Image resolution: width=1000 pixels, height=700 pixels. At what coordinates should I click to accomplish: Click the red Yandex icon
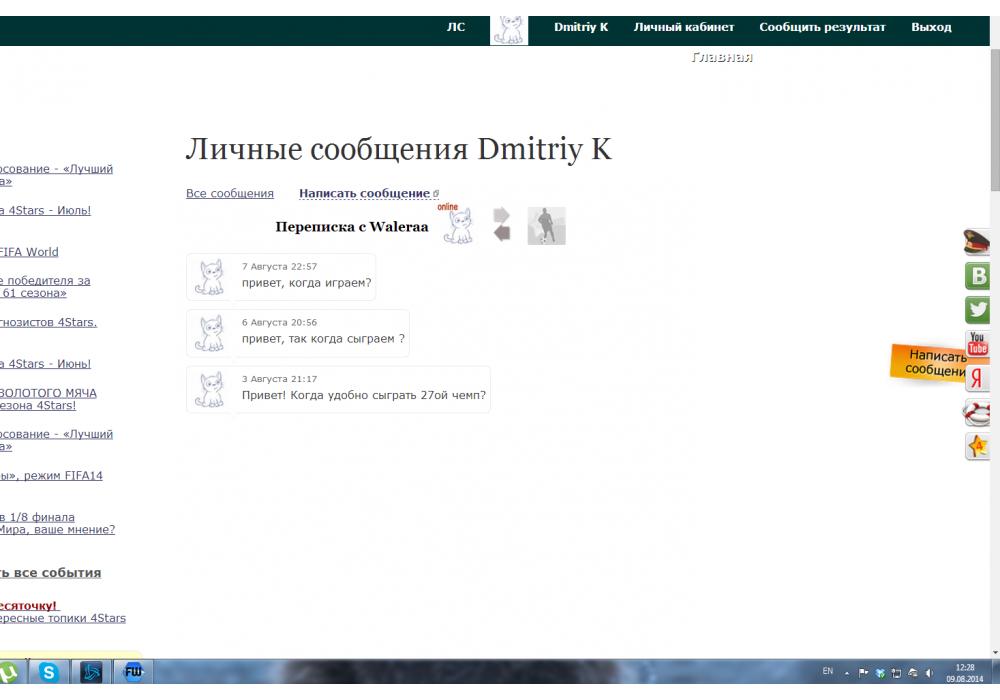point(977,378)
